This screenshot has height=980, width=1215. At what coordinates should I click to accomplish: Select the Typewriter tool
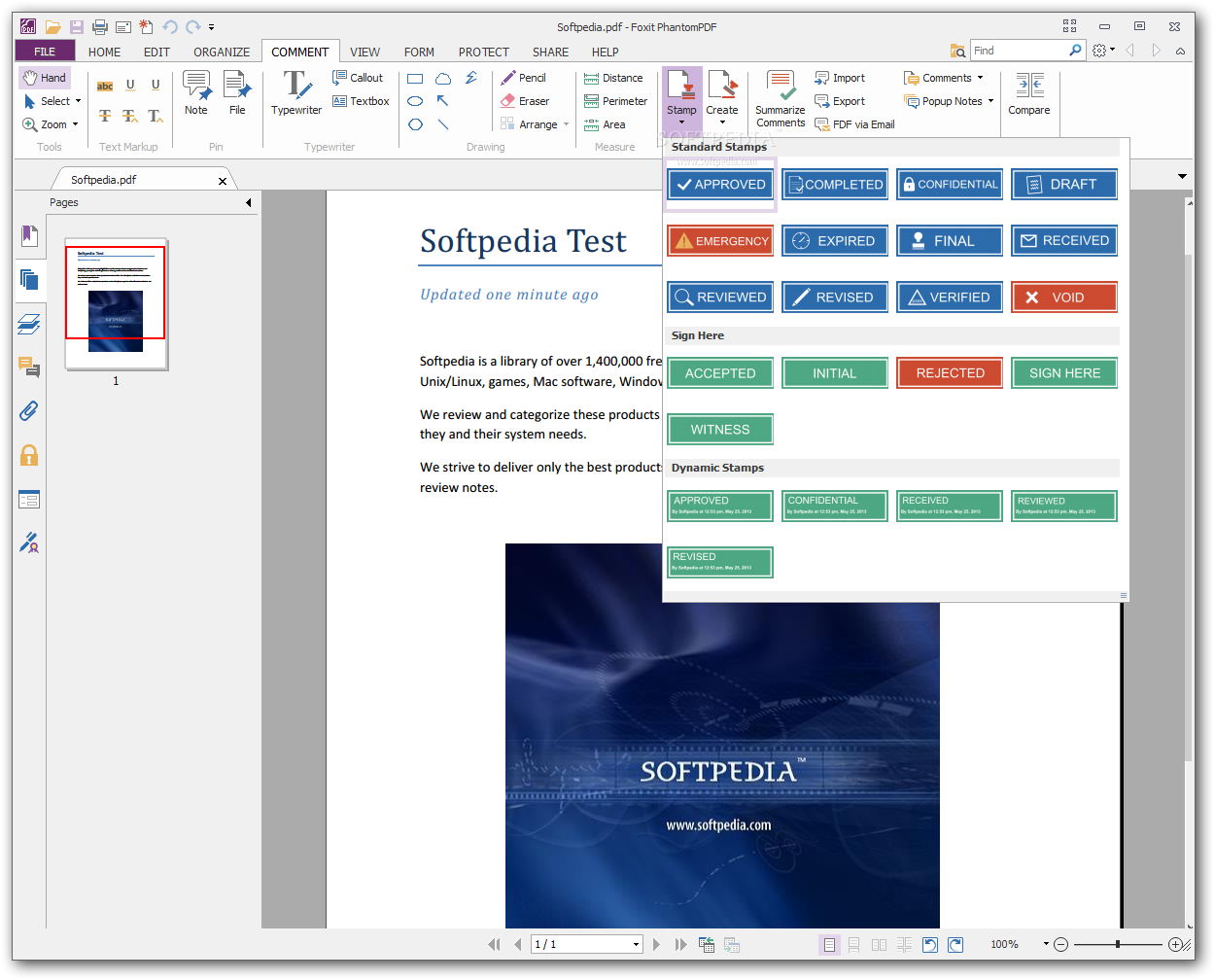point(296,93)
